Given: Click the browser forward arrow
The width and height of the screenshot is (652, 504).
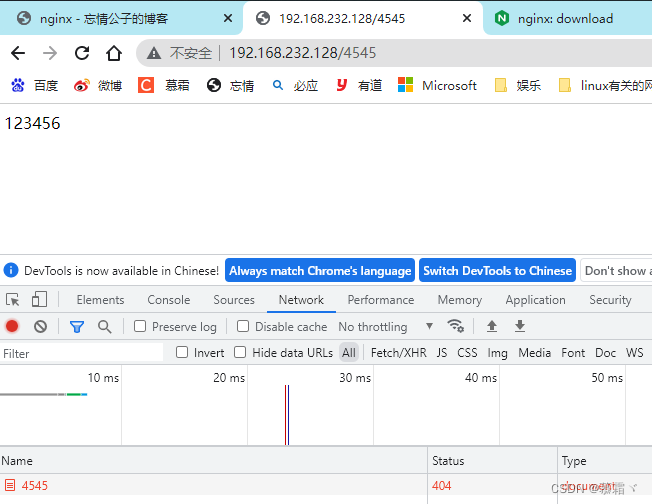Looking at the screenshot, I should [x=50, y=53].
